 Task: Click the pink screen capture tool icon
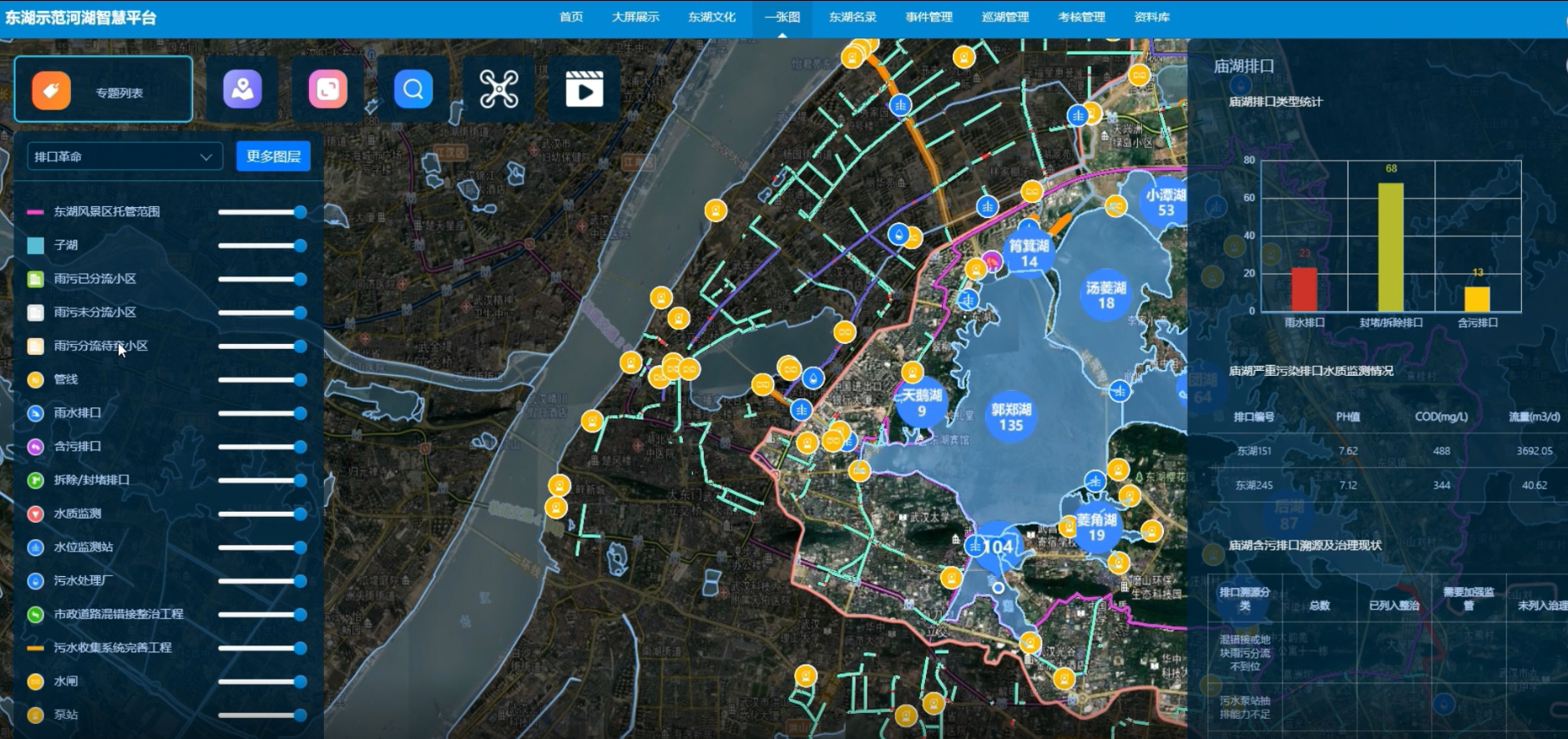[327, 89]
